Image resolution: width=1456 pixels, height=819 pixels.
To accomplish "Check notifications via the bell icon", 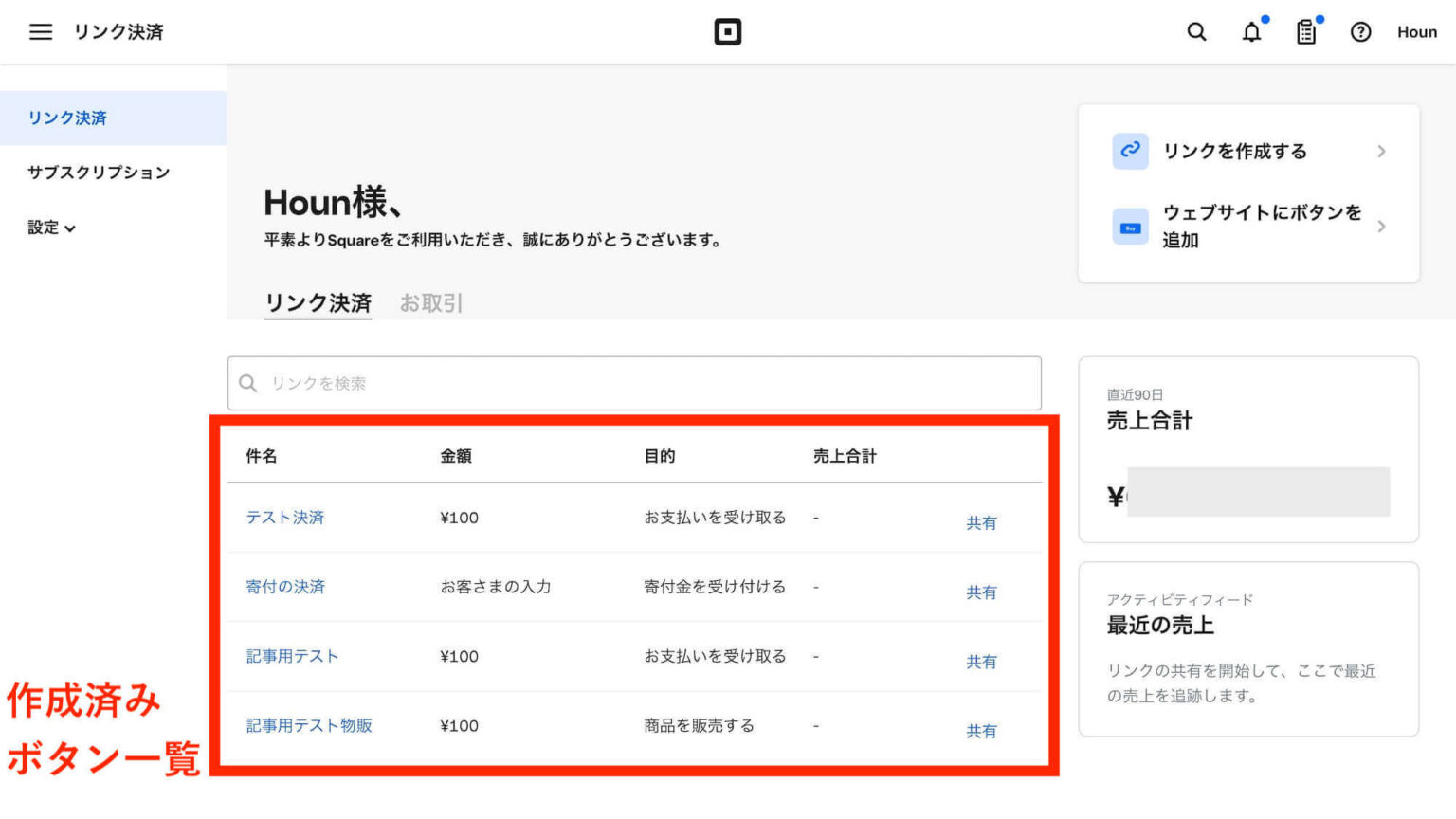I will click(1251, 31).
